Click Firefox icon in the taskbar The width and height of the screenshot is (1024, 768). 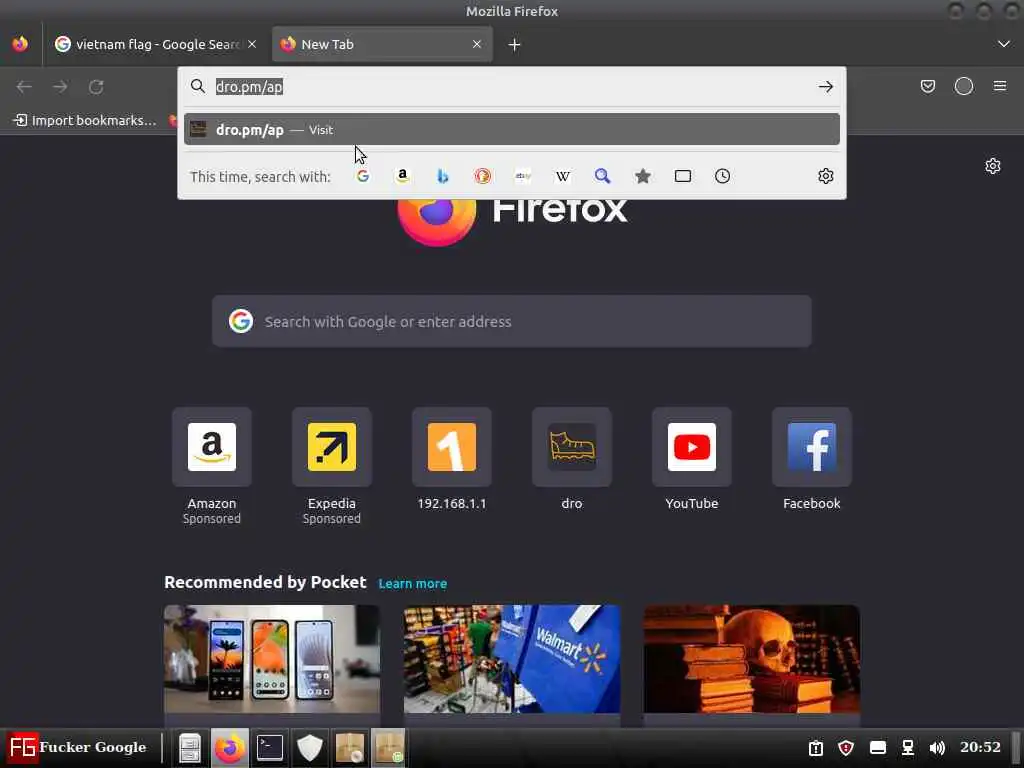pos(230,748)
